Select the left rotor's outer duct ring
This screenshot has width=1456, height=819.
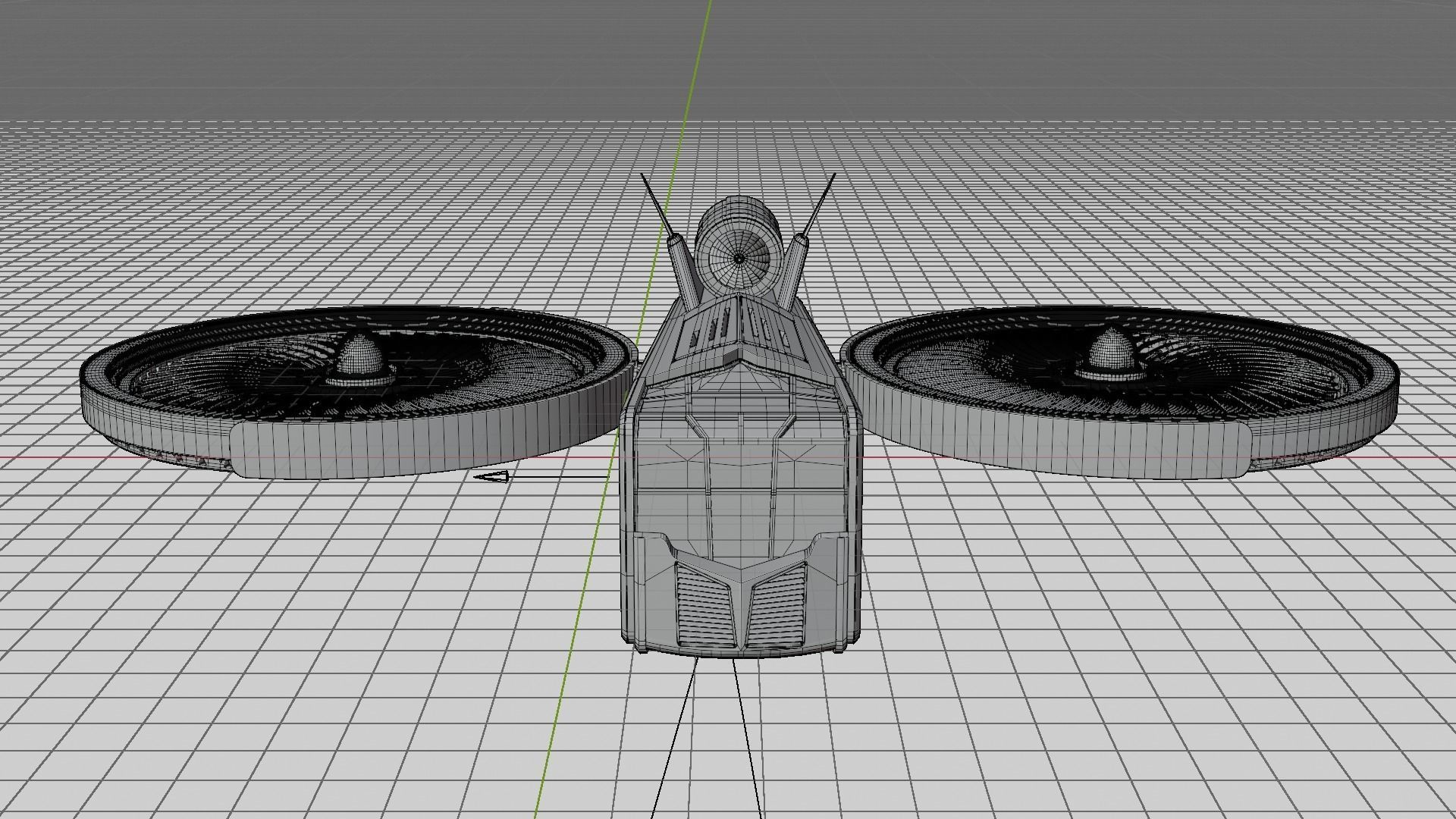pyautogui.click(x=359, y=392)
